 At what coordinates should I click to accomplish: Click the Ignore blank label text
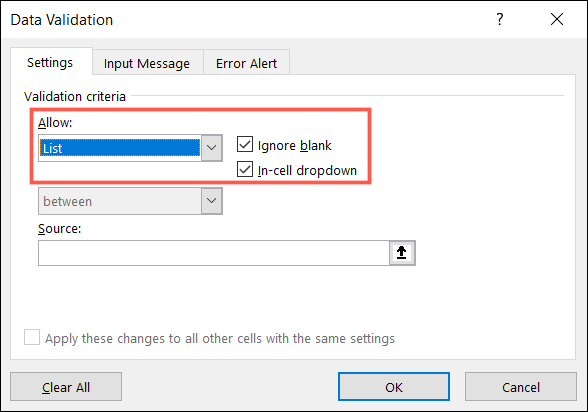pos(295,145)
